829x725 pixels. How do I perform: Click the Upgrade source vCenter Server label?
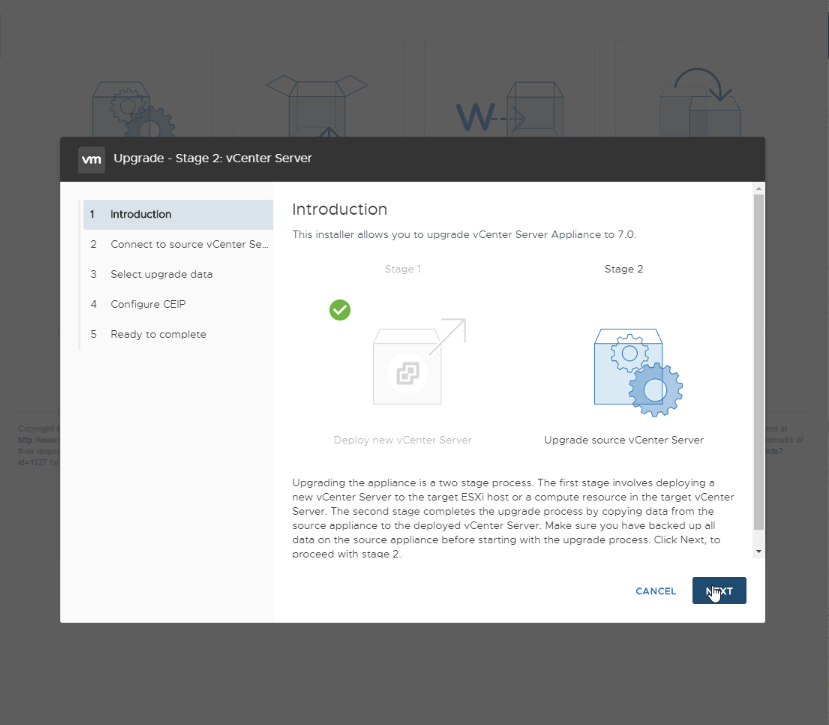click(624, 440)
